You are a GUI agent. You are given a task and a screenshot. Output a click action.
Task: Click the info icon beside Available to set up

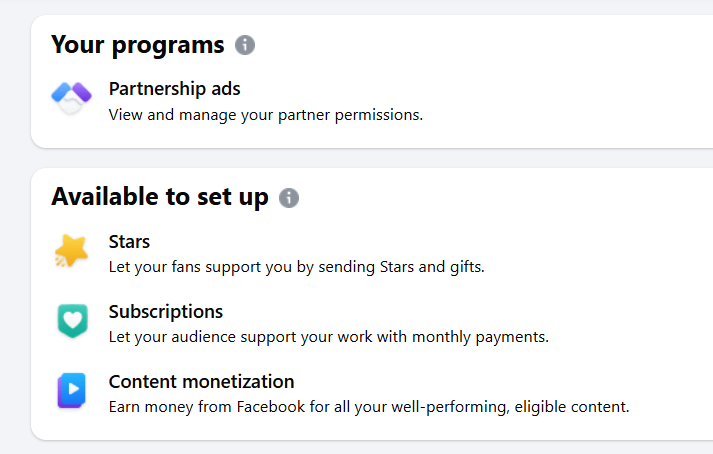point(289,198)
